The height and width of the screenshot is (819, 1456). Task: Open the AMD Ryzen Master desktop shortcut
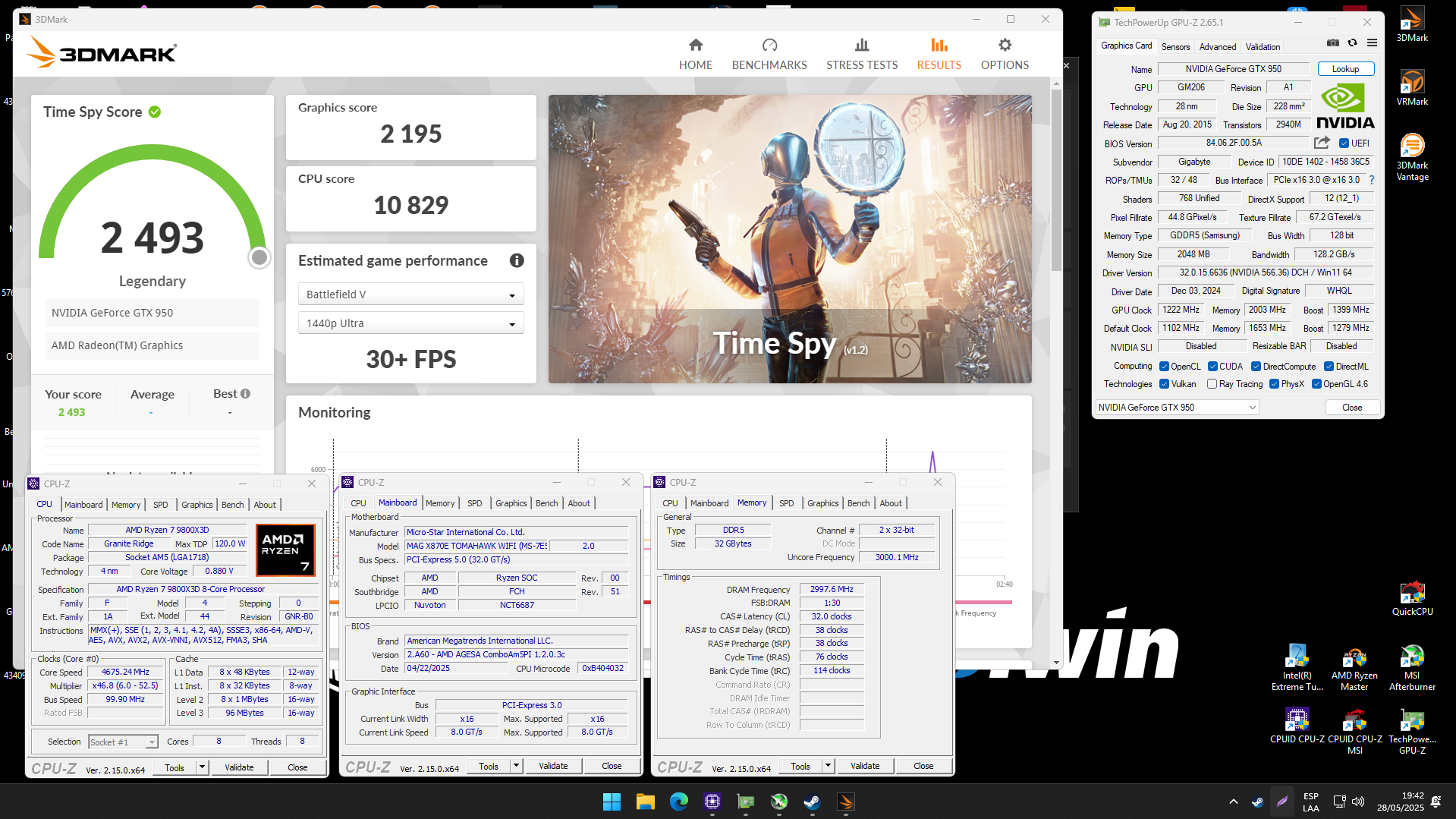pos(1354,668)
